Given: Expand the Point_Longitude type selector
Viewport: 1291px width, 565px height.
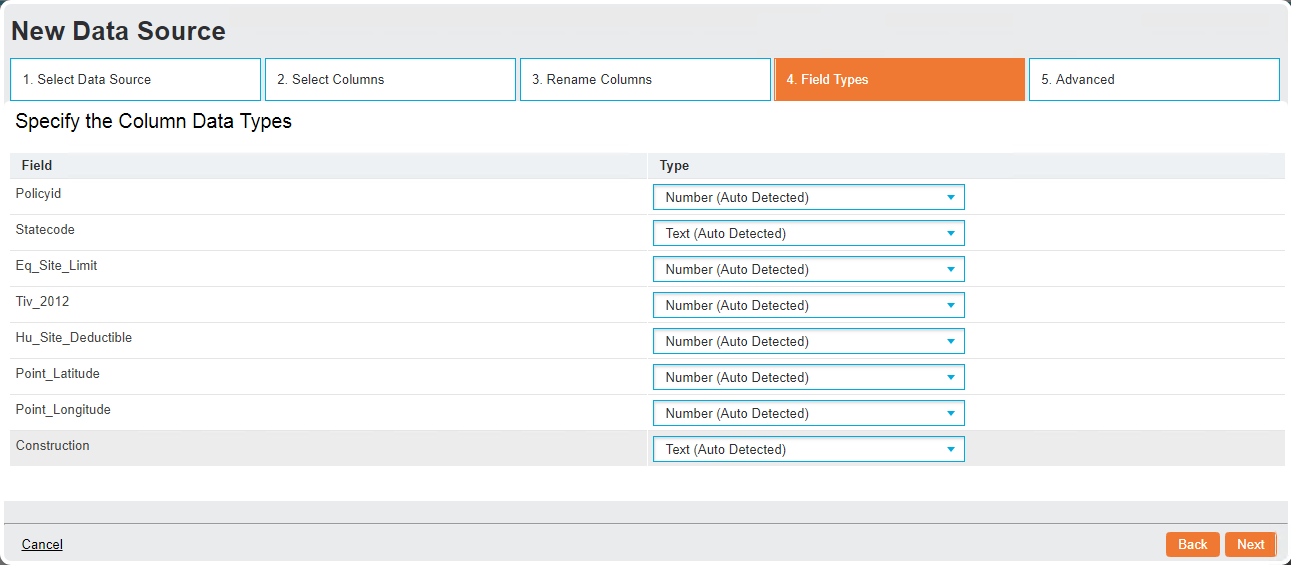Looking at the screenshot, I should [x=808, y=413].
